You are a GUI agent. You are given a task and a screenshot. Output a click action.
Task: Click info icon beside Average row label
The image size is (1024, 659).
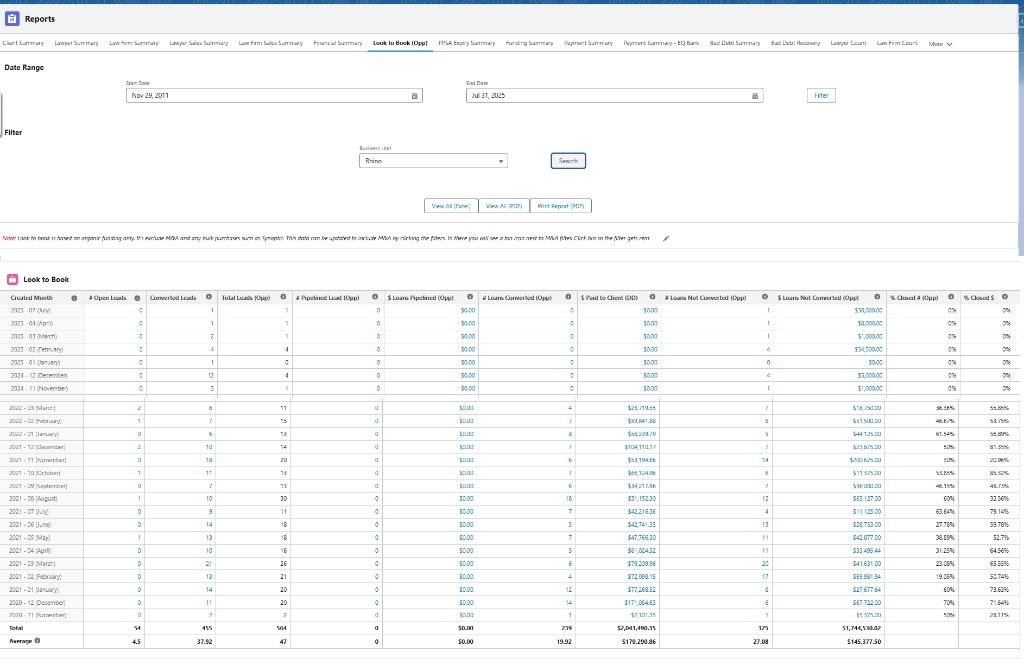pos(37,641)
